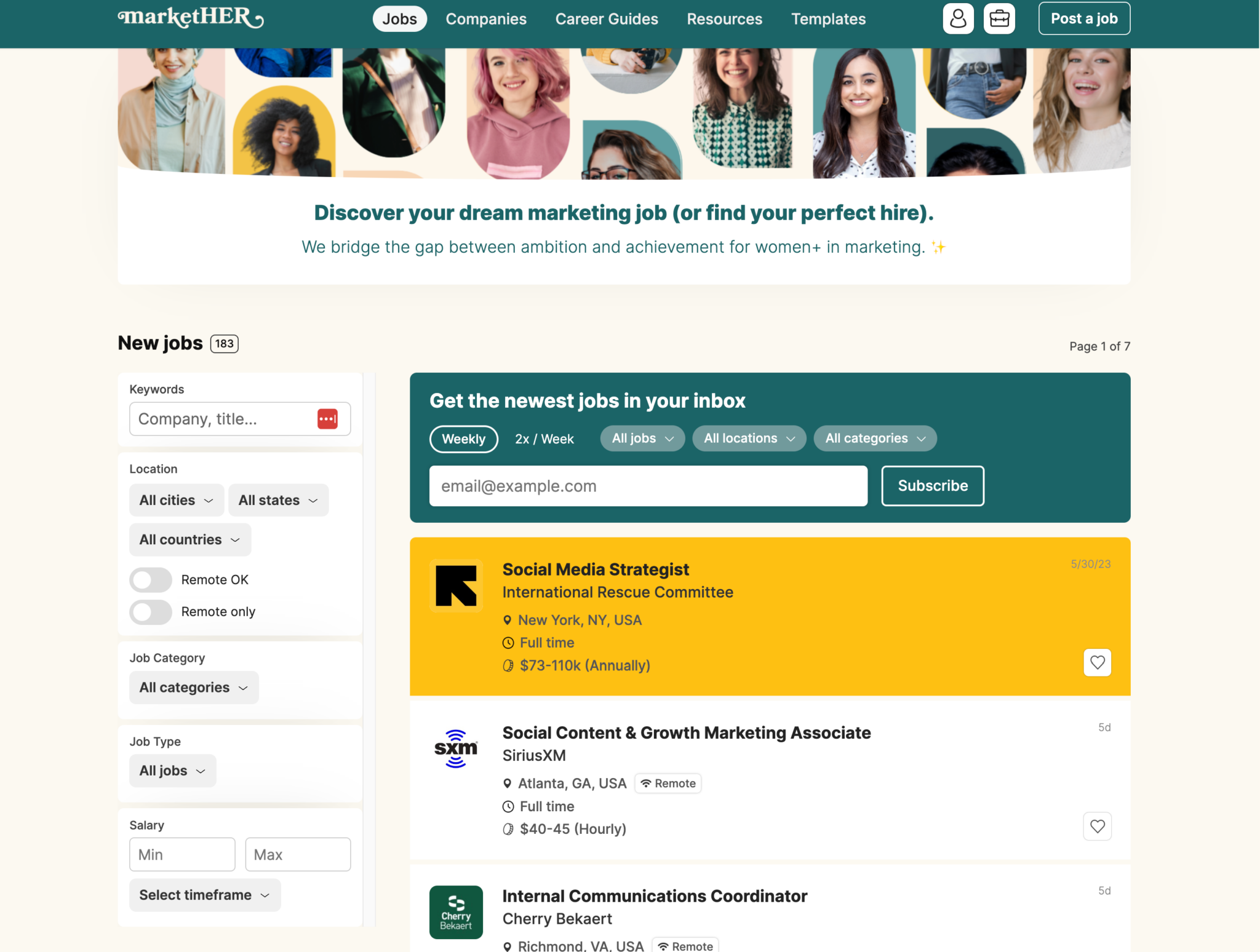1260x952 pixels.
Task: Click Atlanta, GA, USA location
Action: (x=572, y=783)
